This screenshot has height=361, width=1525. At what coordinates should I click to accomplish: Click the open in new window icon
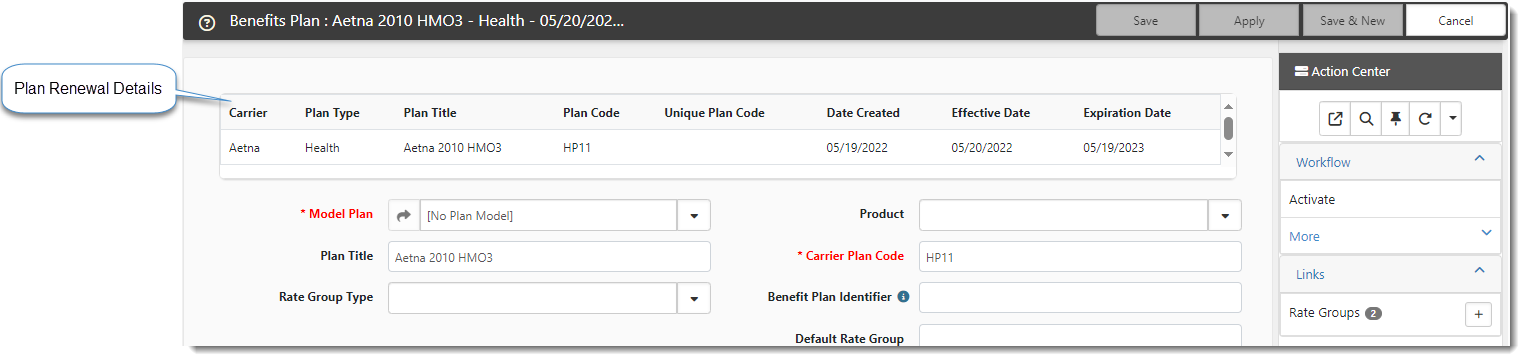tap(1335, 119)
